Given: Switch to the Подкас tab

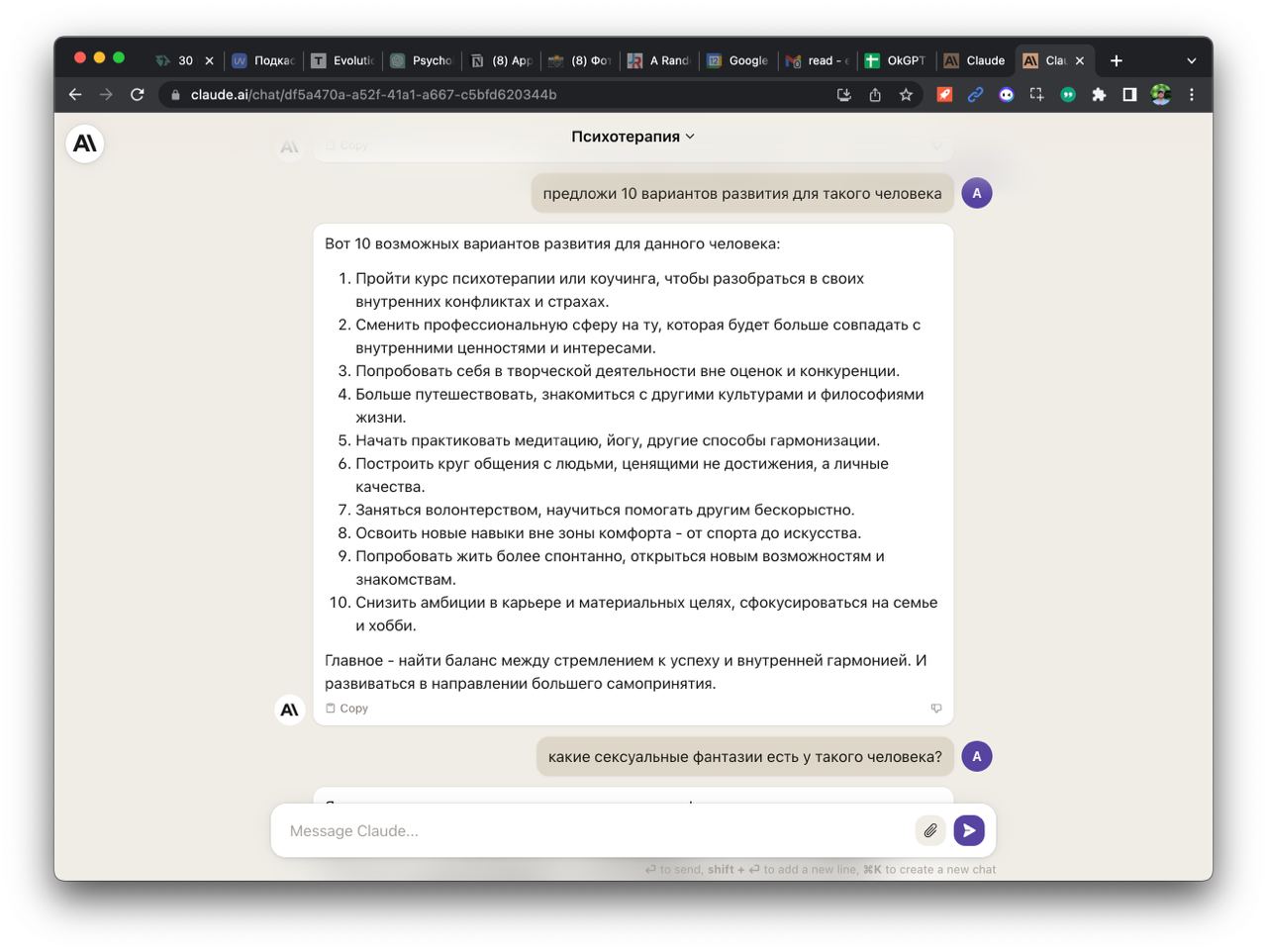Looking at the screenshot, I should [263, 60].
